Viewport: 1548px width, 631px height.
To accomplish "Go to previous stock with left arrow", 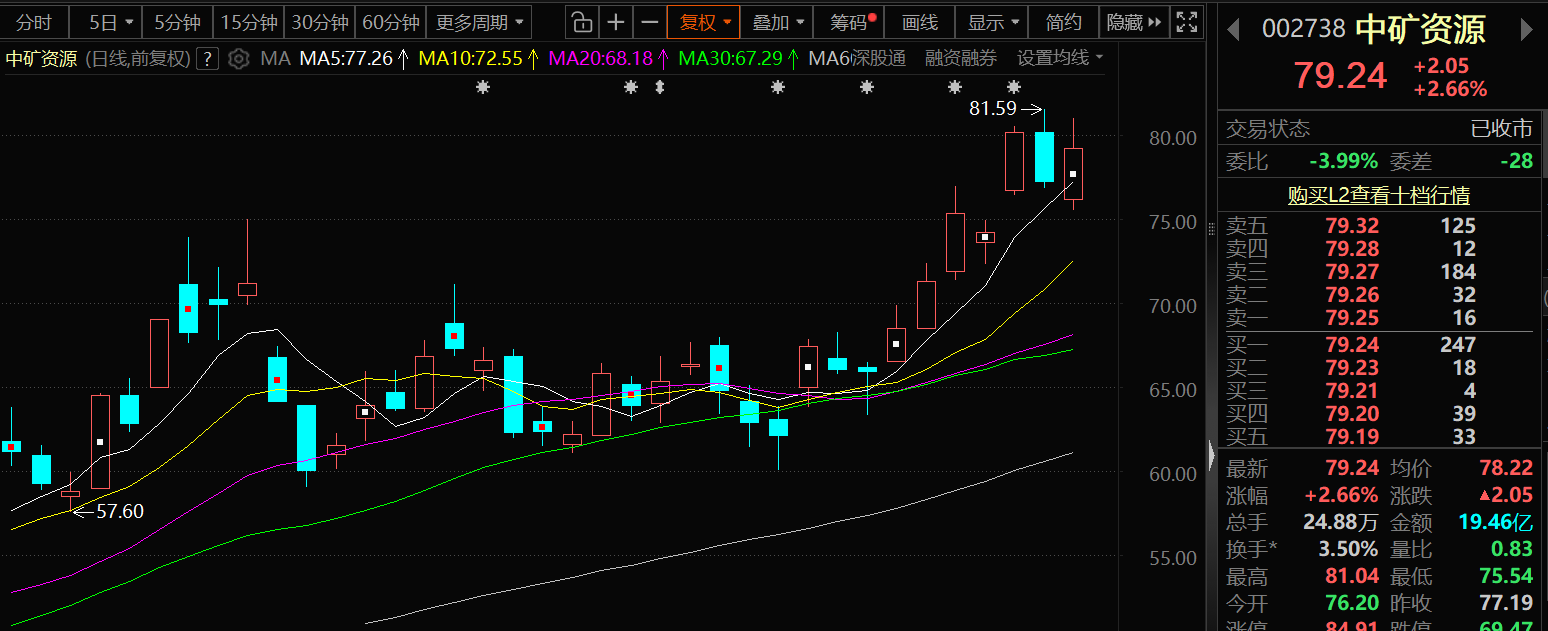I will (1234, 30).
